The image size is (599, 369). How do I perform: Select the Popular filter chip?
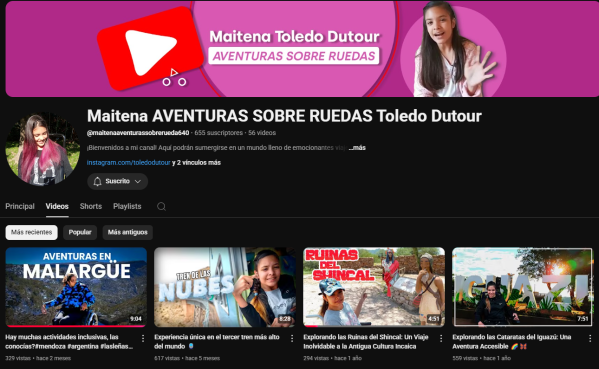[80, 232]
